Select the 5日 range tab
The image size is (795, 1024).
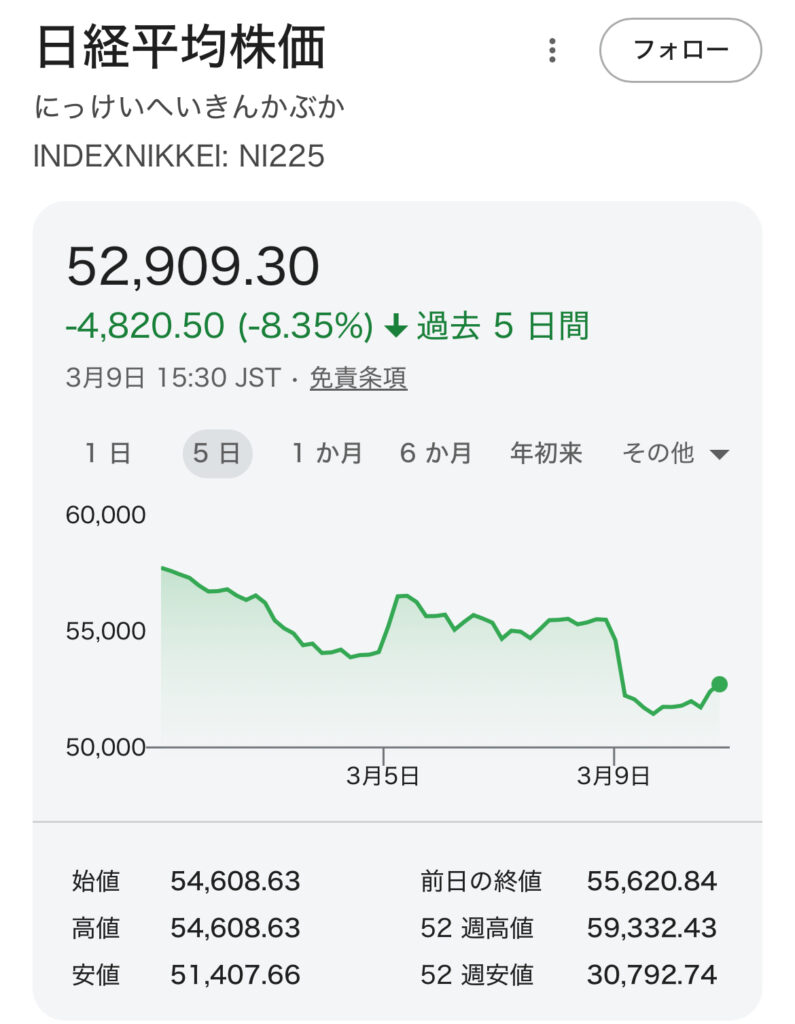pyautogui.click(x=217, y=453)
